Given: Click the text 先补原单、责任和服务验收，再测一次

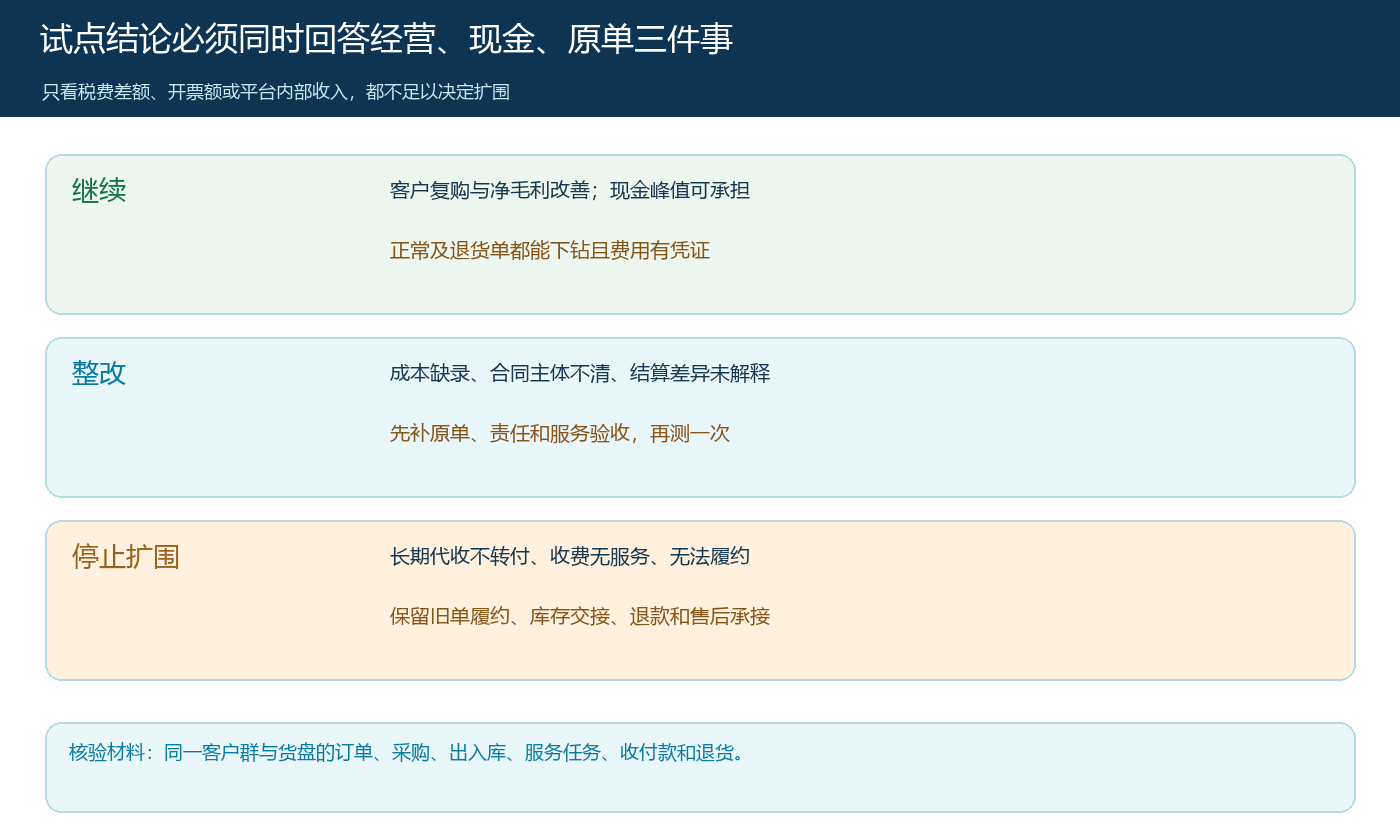Looking at the screenshot, I should tap(560, 433).
